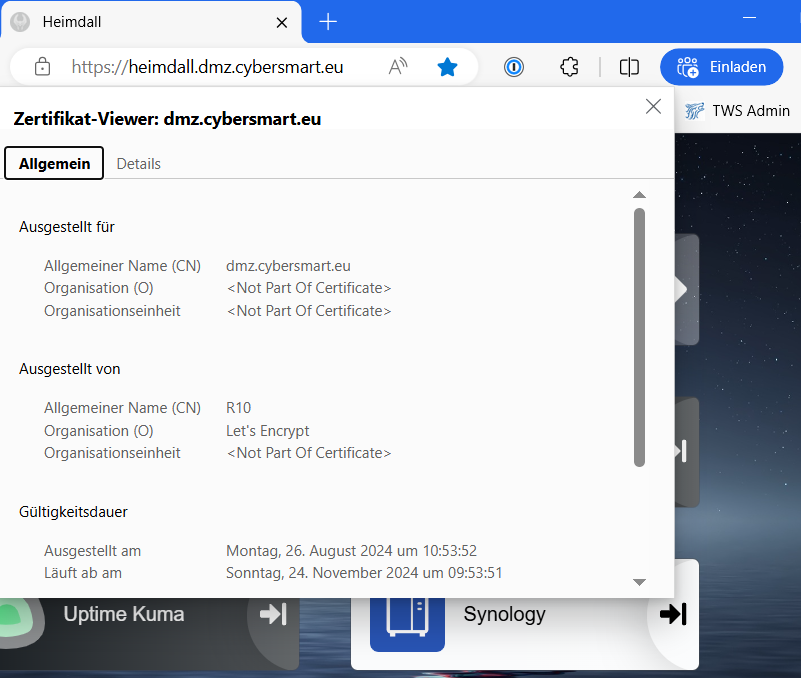The image size is (801, 678).
Task: Open a new tab with plus icon
Action: pyautogui.click(x=328, y=22)
